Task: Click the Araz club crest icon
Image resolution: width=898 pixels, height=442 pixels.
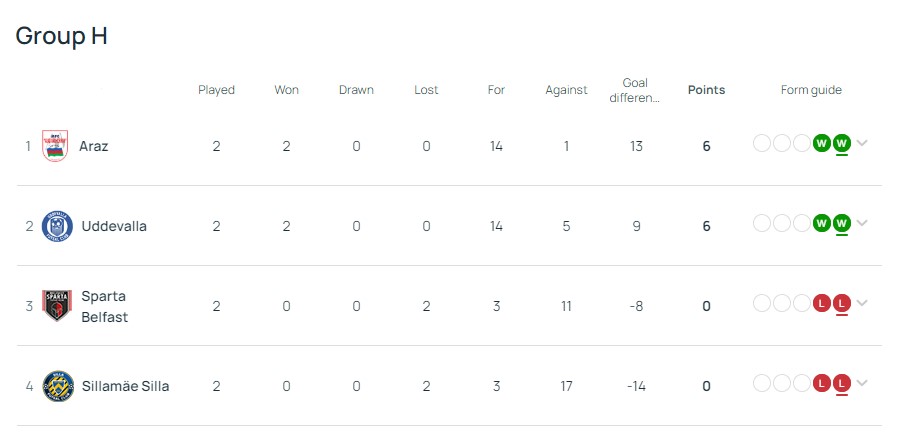Action: point(55,146)
